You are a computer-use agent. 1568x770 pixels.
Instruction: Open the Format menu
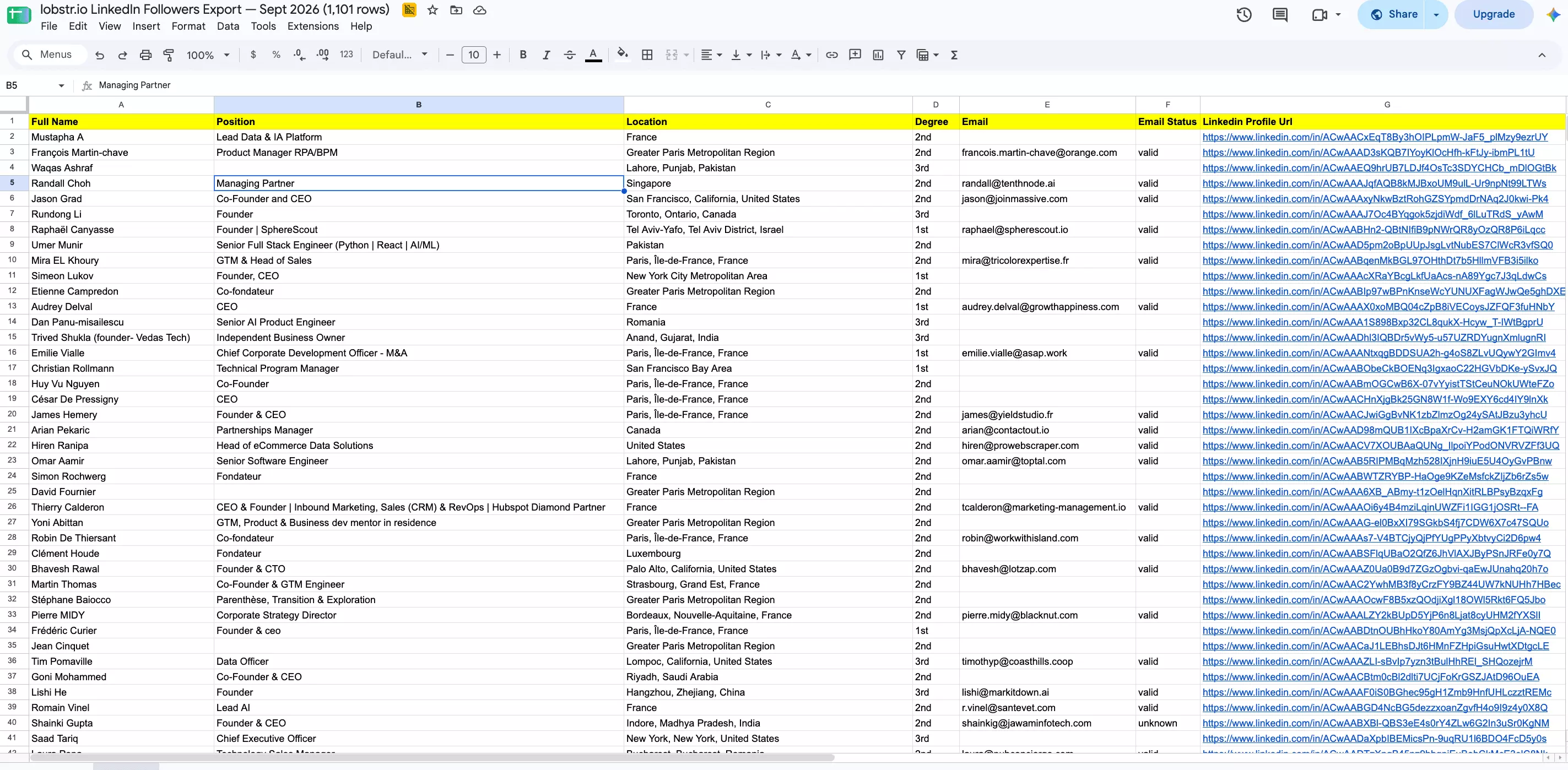(188, 26)
